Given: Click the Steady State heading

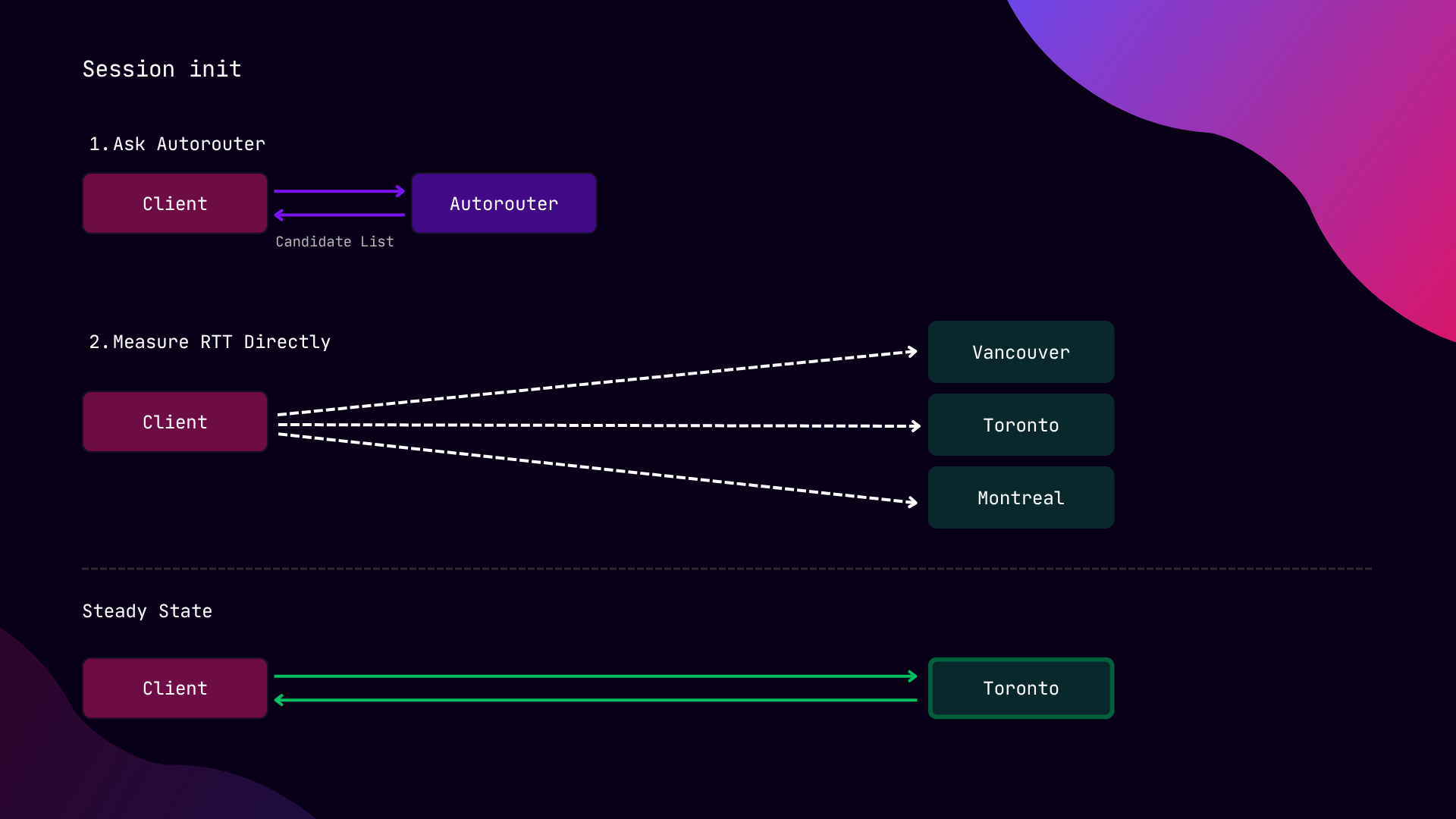Looking at the screenshot, I should tap(147, 611).
